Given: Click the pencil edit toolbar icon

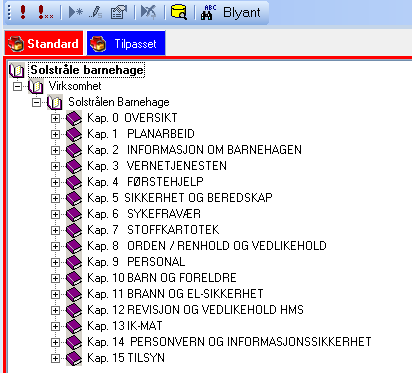Looking at the screenshot, I should (x=96, y=12).
